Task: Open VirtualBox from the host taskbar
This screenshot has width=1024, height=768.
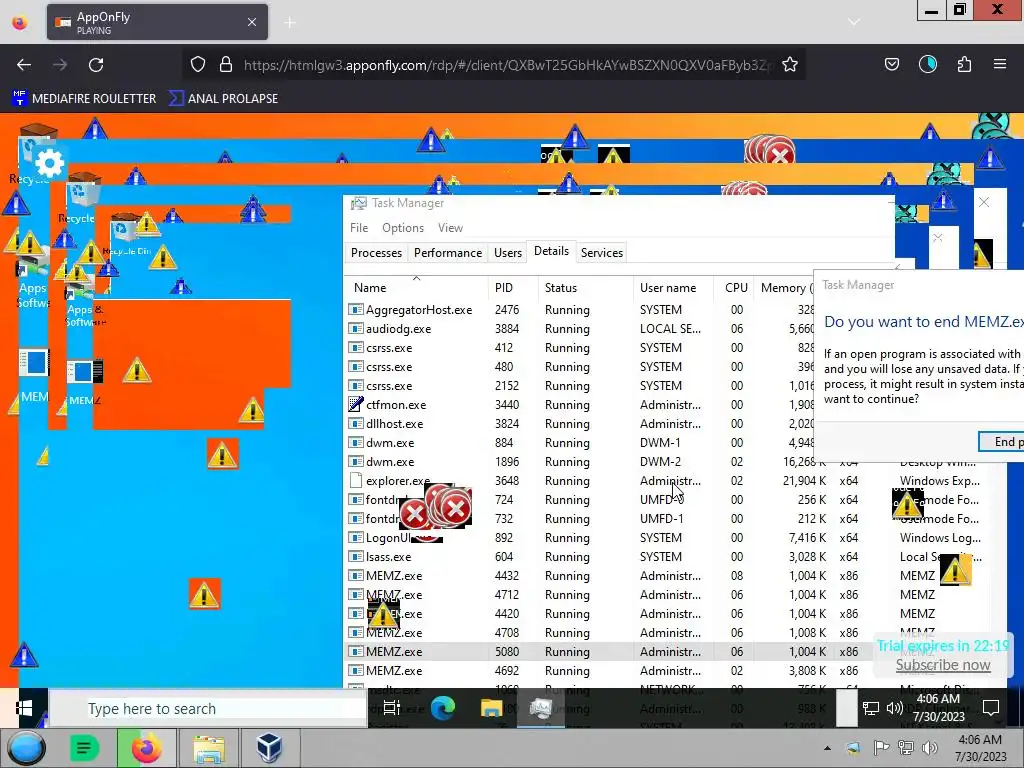Action: tap(269, 748)
